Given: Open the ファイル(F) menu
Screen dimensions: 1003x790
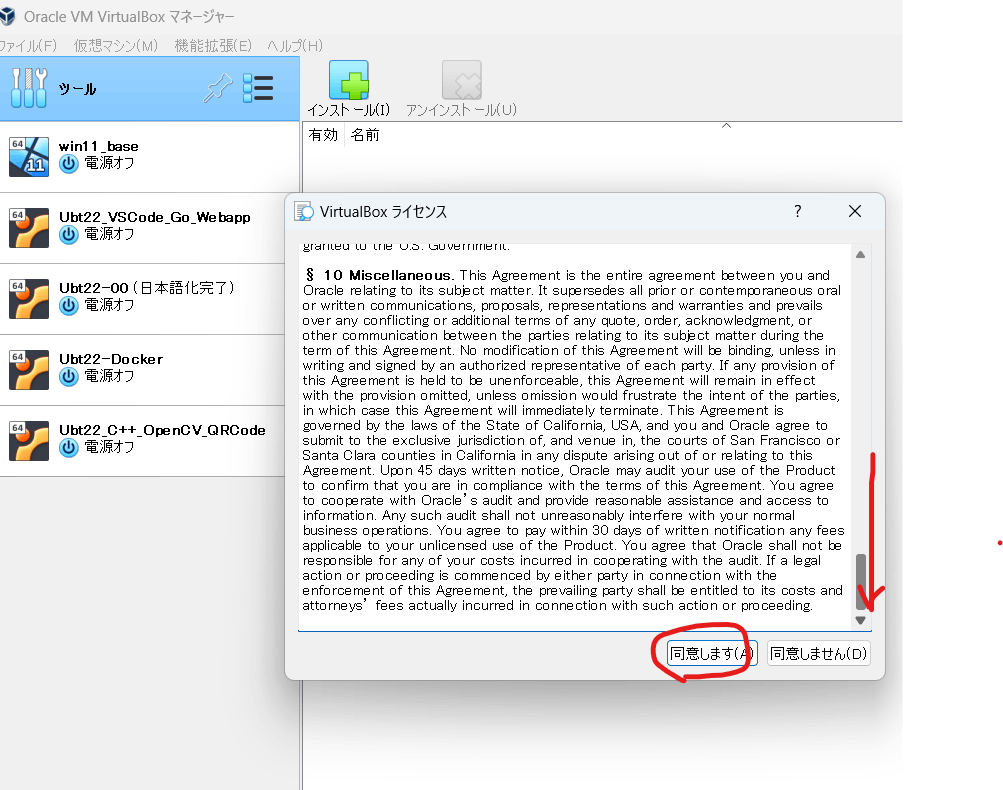Looking at the screenshot, I should 28,45.
